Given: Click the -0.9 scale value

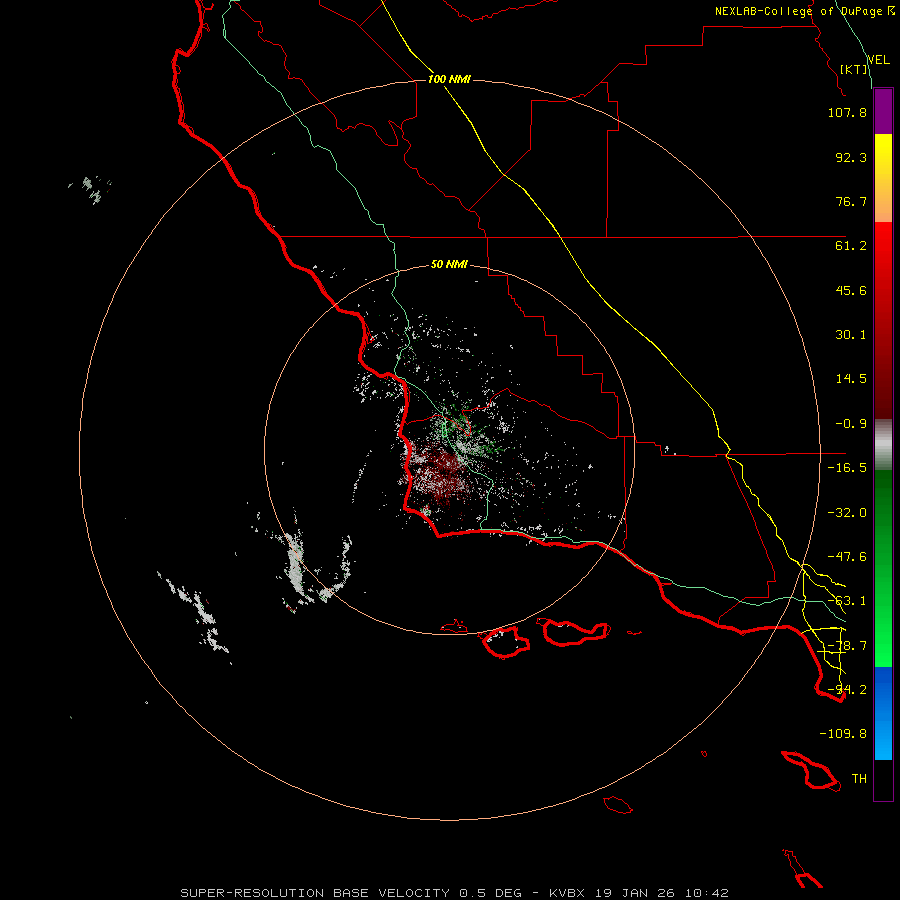Looking at the screenshot, I should click(x=851, y=424).
